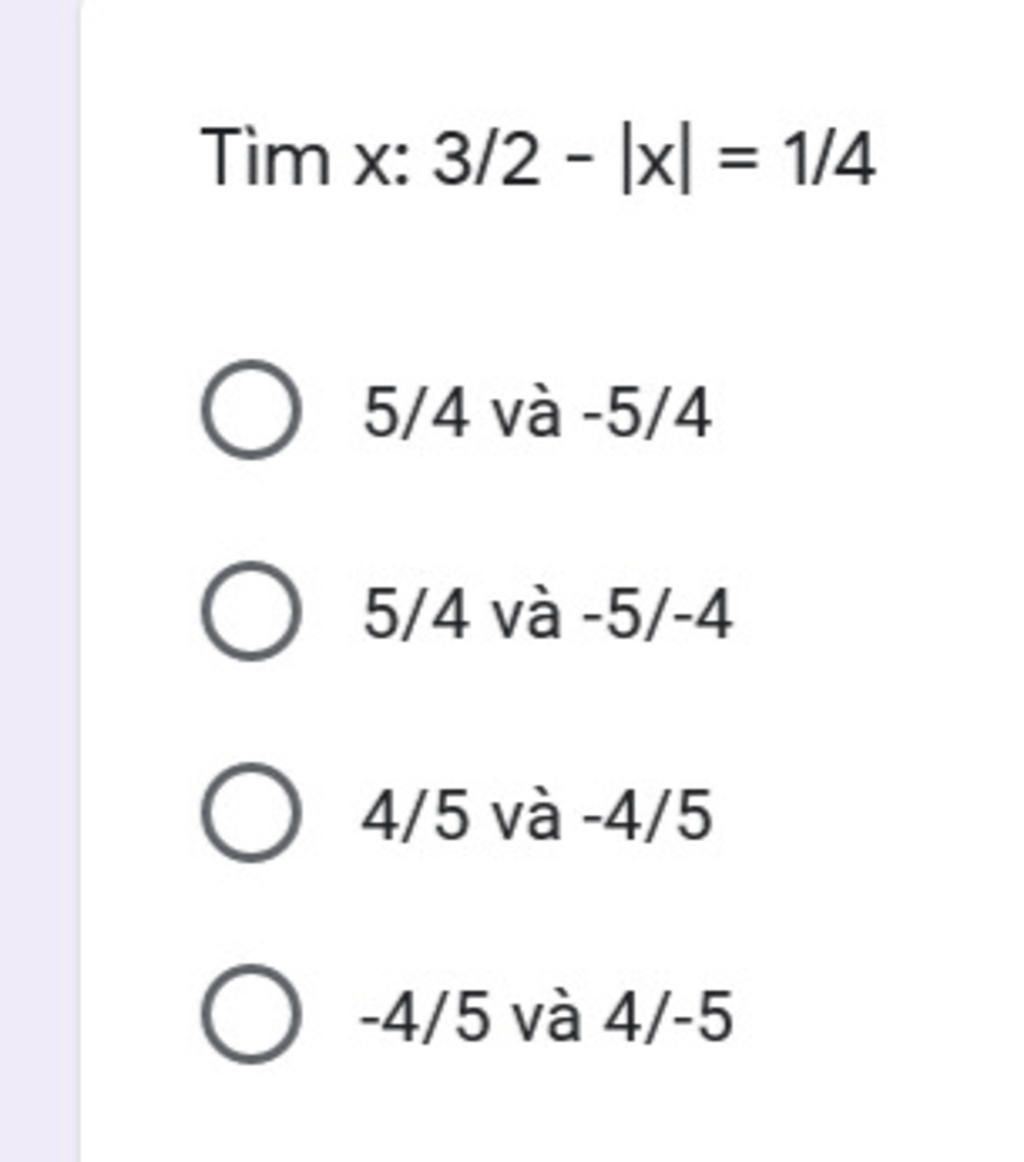Enable the third answer choice's circle
This screenshot has width=1024, height=1162.
[x=250, y=813]
